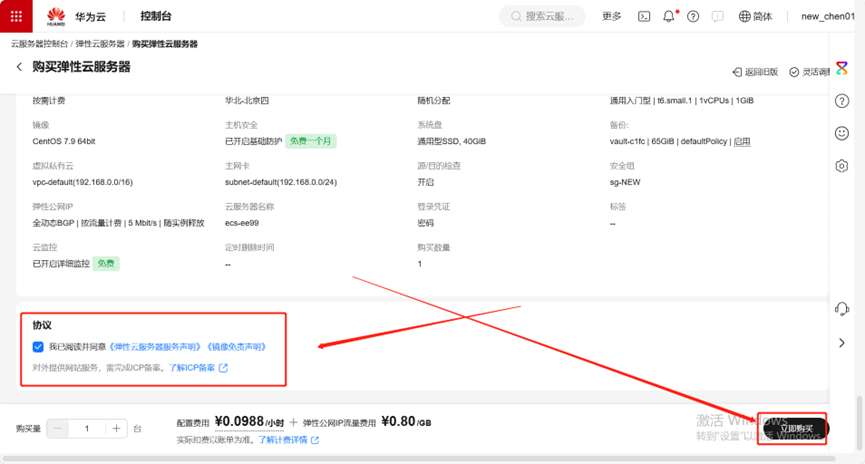Select the 华北-北京四 region value
This screenshot has width=865, height=464.
pyautogui.click(x=247, y=100)
